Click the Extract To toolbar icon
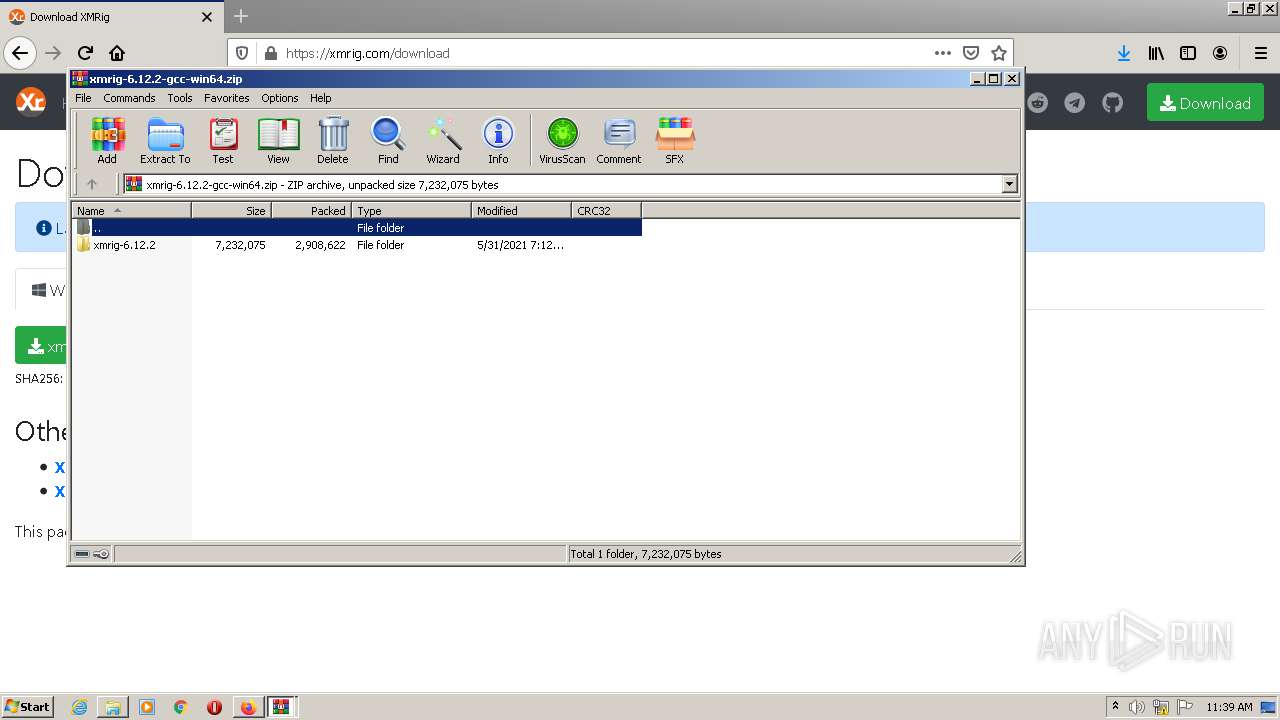 [x=165, y=140]
